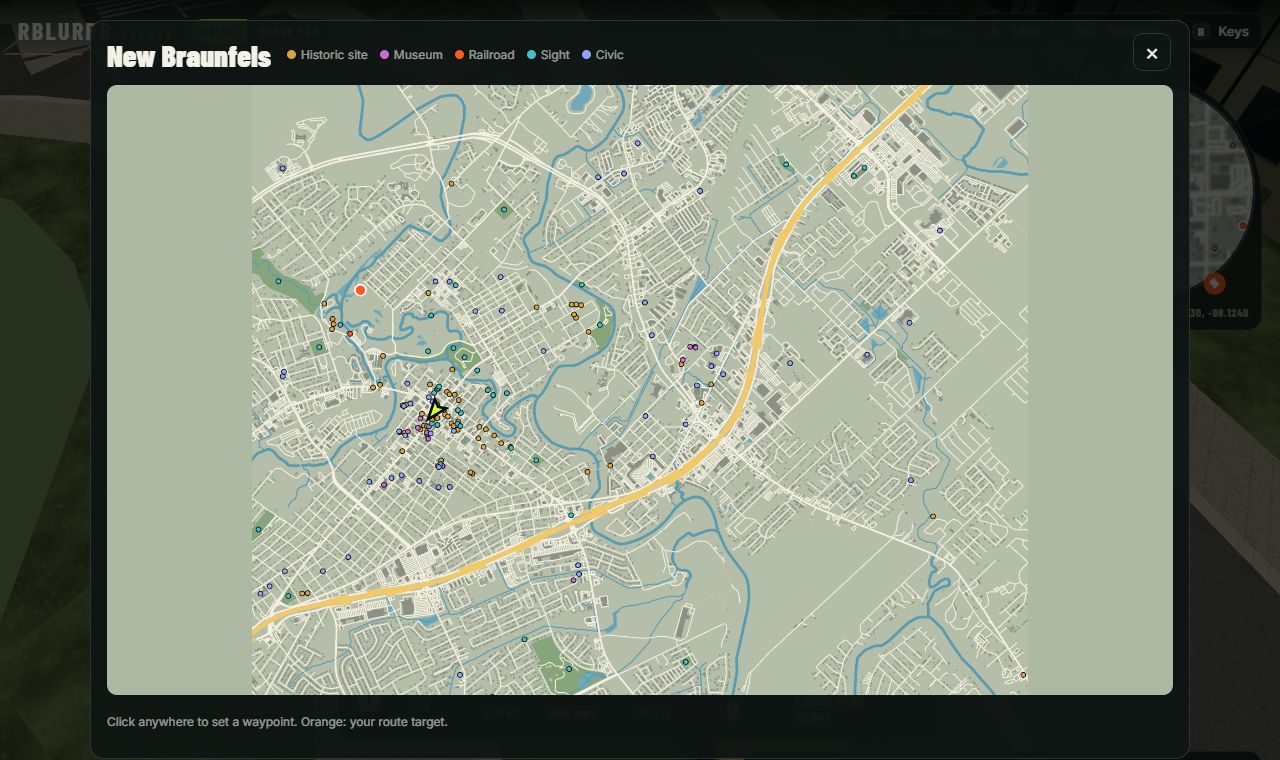The height and width of the screenshot is (760, 1280).
Task: Click the Historic site legend entry
Action: (x=327, y=55)
